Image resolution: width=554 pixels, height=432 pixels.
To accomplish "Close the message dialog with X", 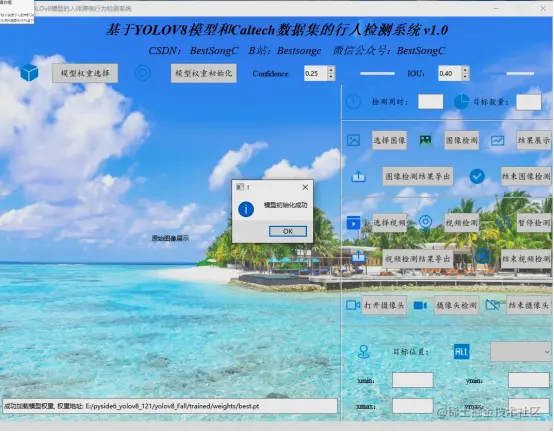I will tap(305, 187).
